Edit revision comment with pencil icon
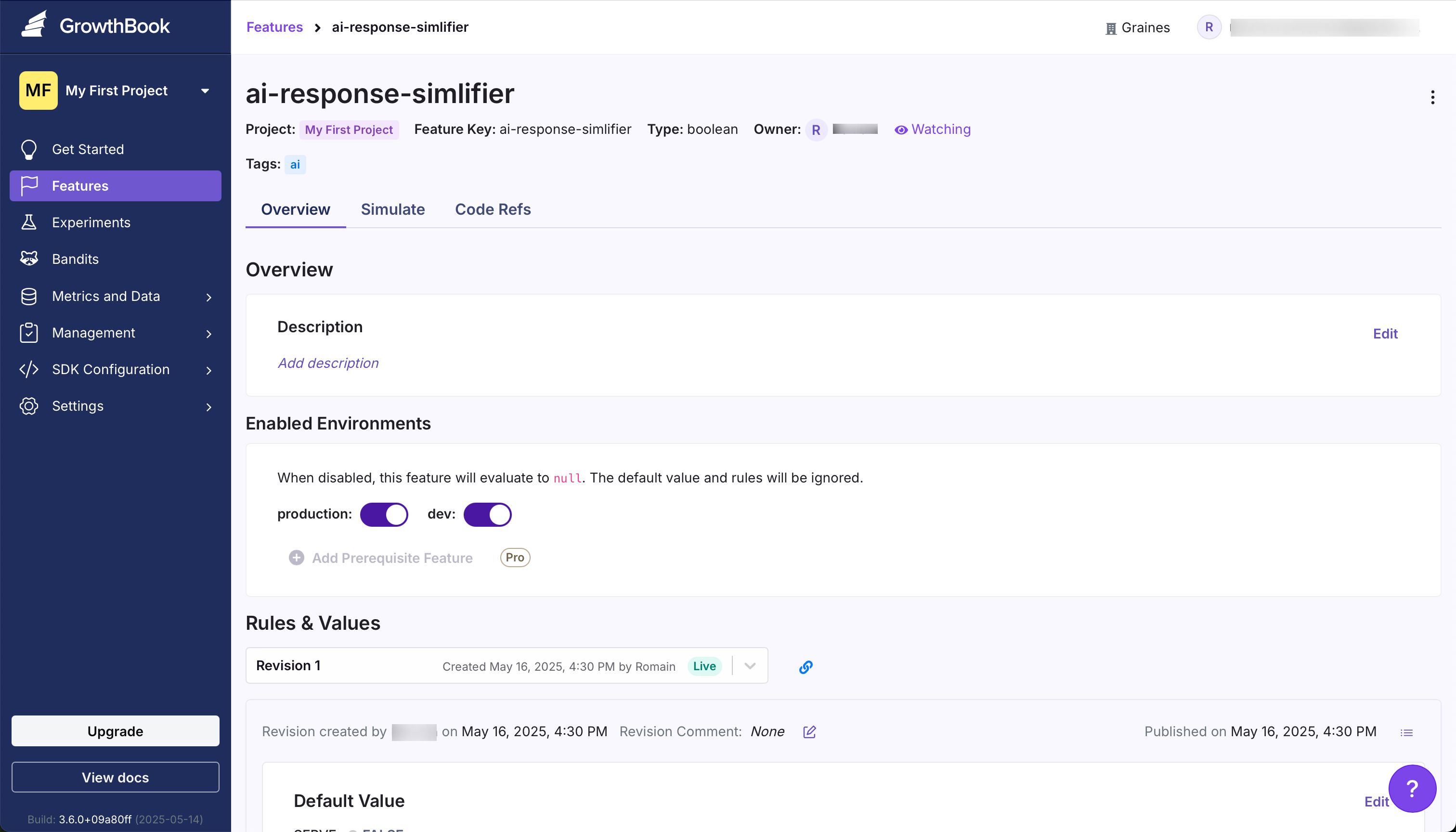 (809, 732)
